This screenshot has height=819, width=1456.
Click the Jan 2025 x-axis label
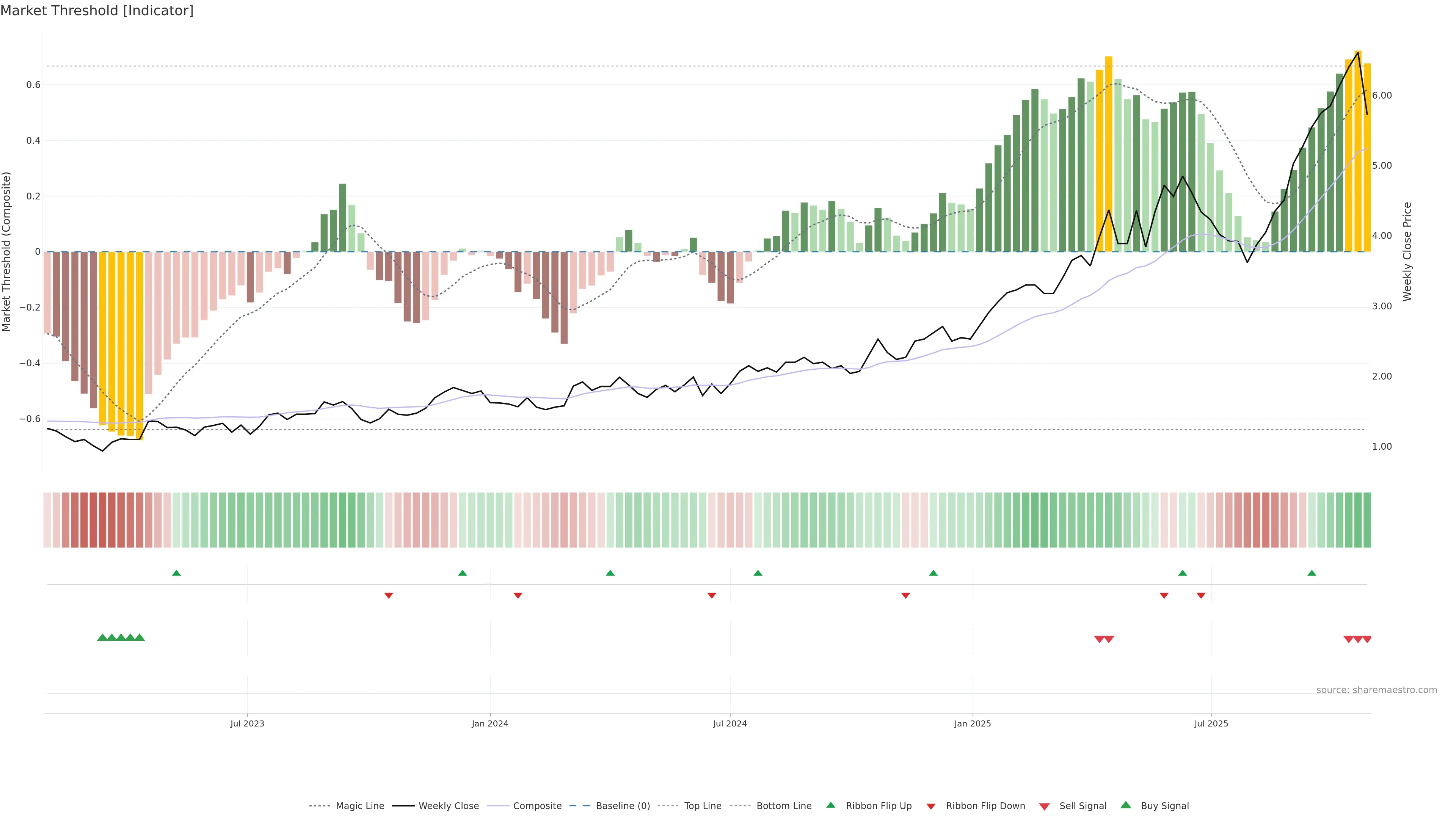[972, 723]
